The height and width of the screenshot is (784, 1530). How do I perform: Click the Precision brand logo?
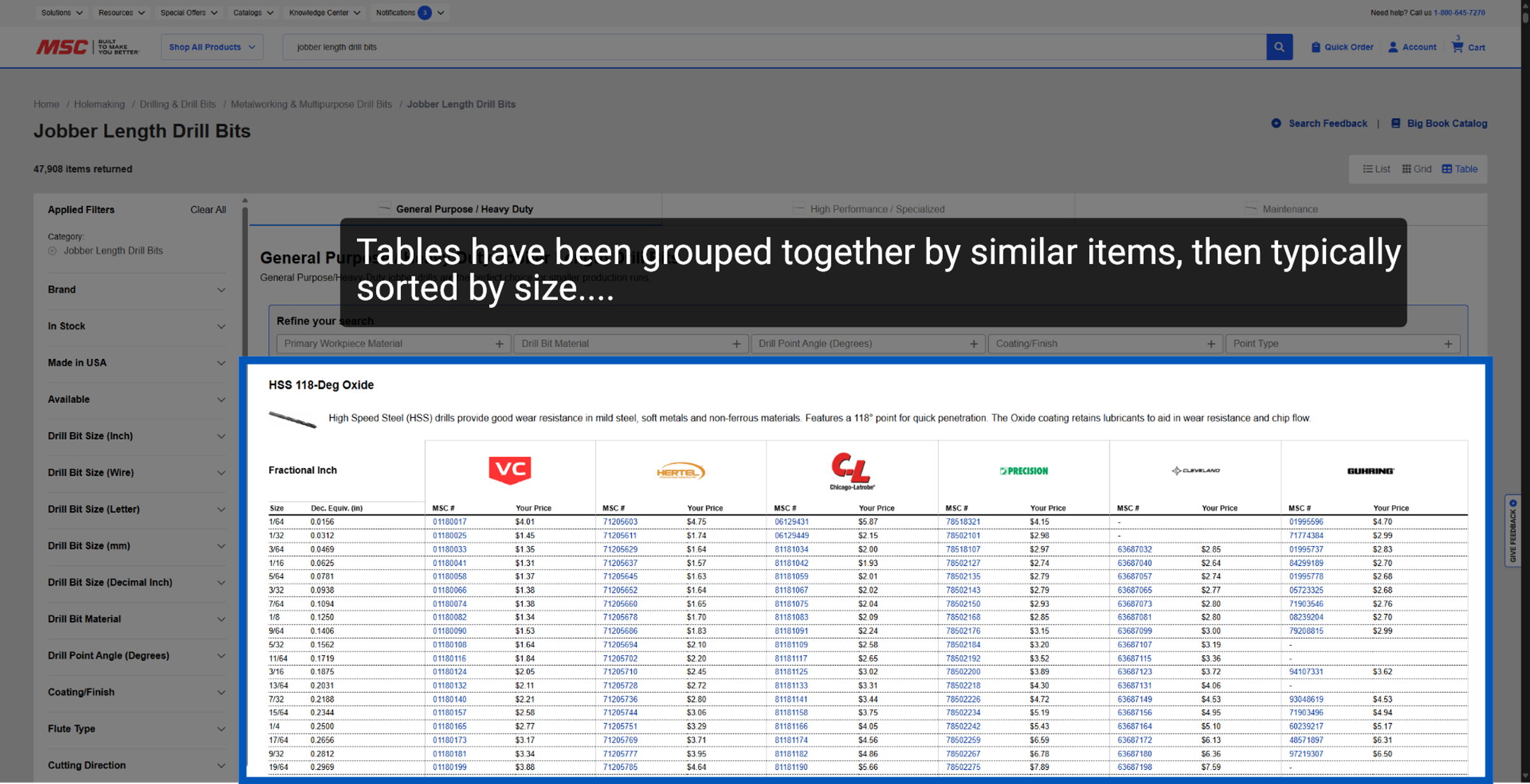click(1023, 471)
